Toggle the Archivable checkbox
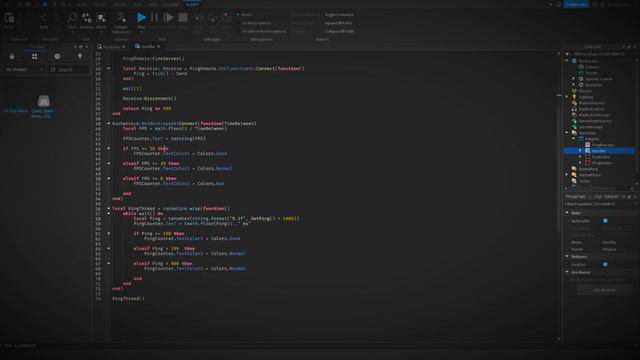The width and height of the screenshot is (640, 360). [x=605, y=221]
